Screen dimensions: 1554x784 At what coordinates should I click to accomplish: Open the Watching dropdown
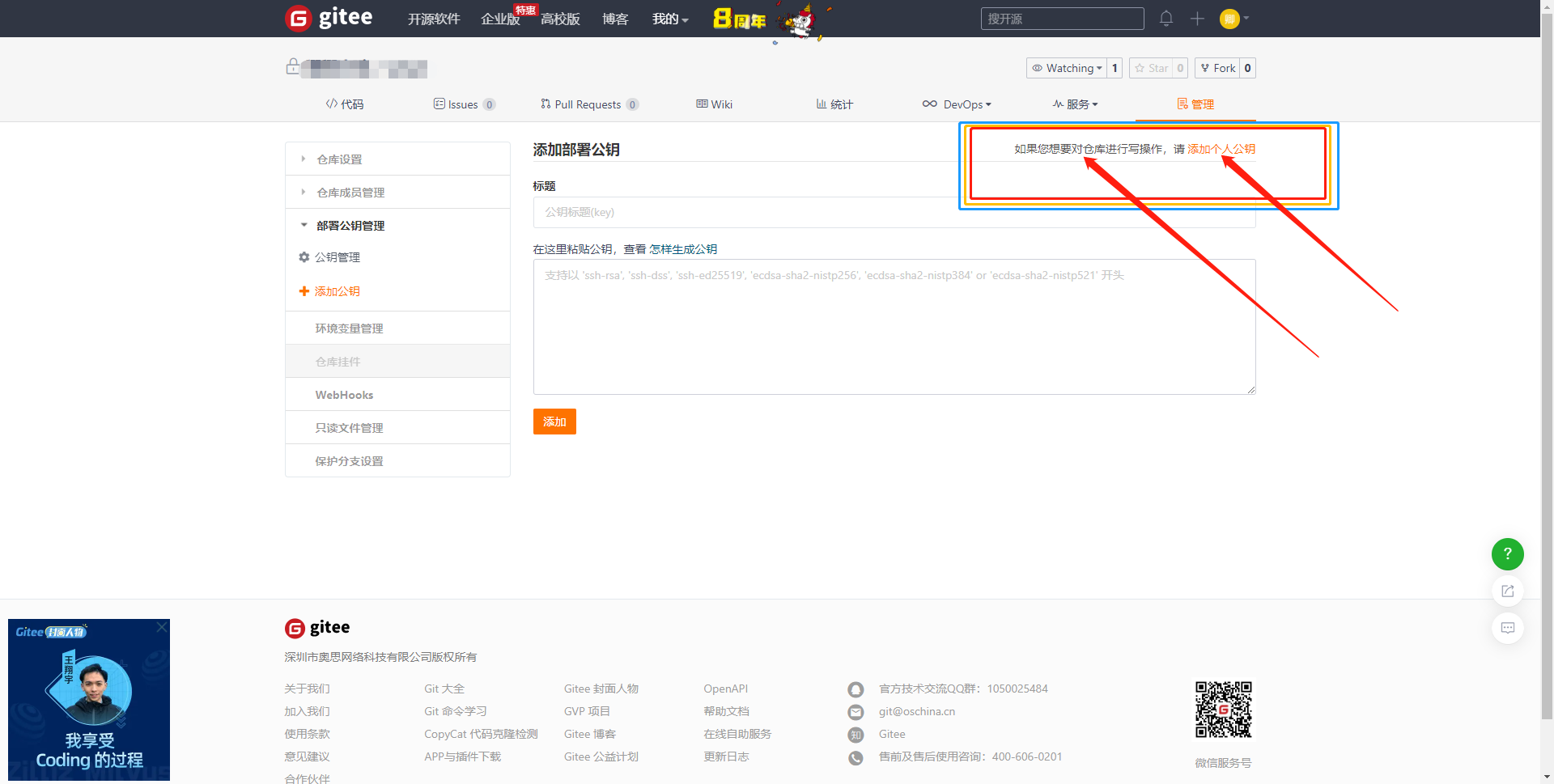tap(1066, 68)
